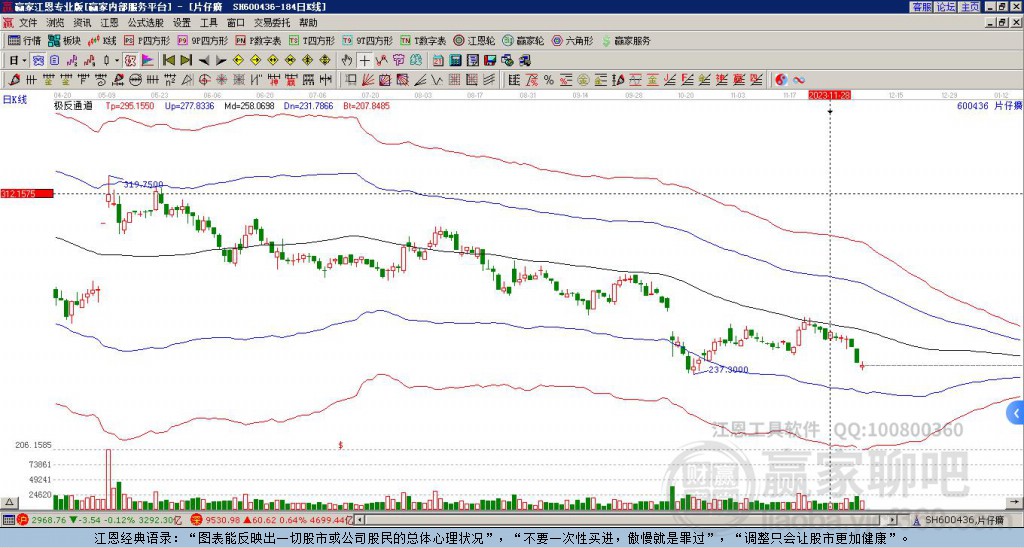1024x548 pixels.
Task: Click the black right arrow icon
Action: click(221, 61)
